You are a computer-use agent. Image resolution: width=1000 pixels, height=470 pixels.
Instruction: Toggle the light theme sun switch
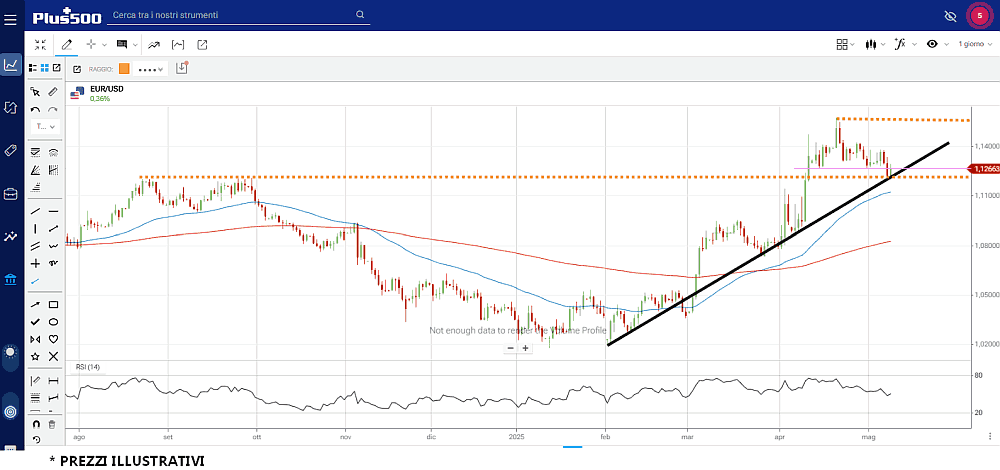click(11, 353)
